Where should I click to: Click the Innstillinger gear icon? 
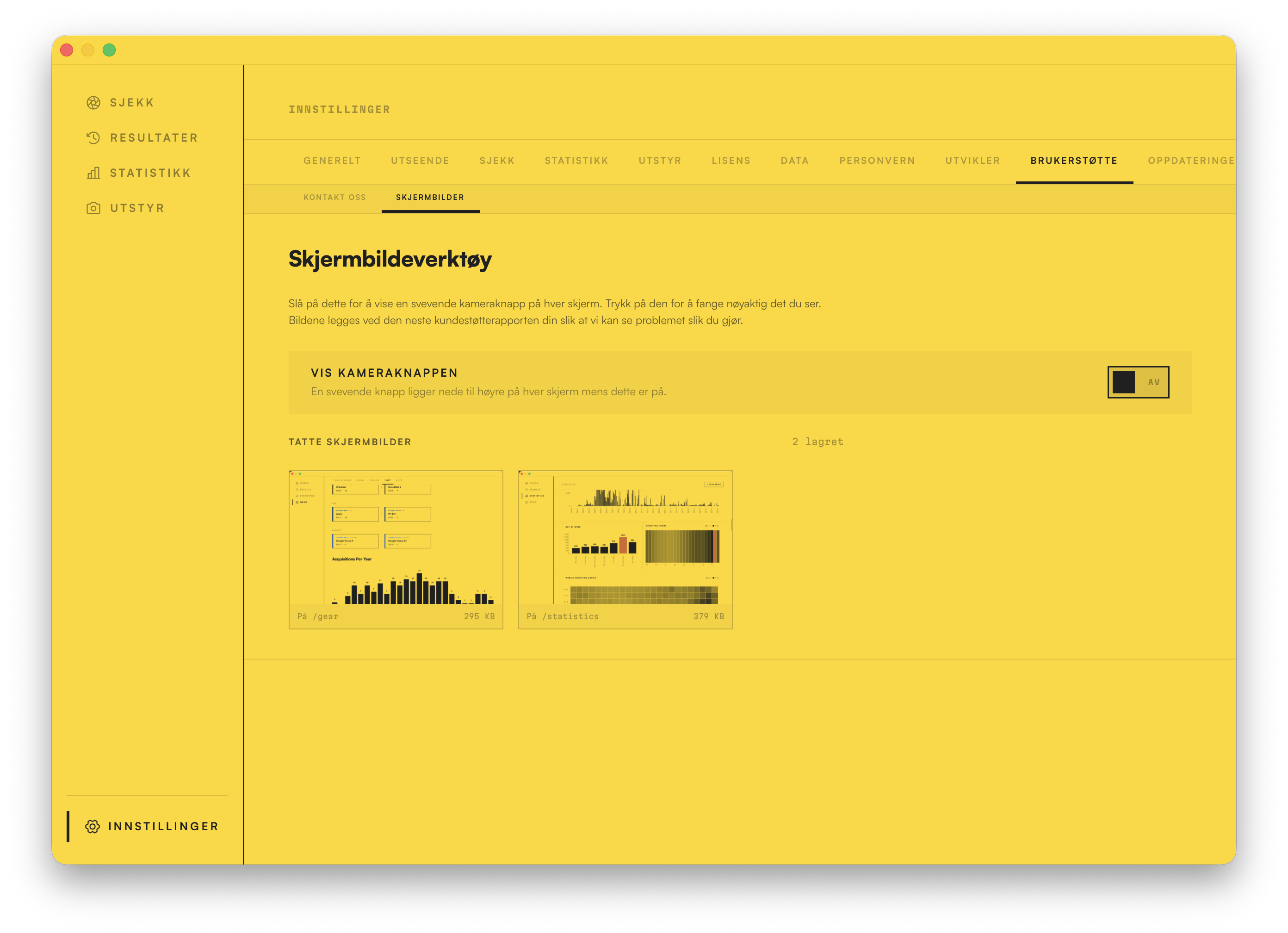93,827
